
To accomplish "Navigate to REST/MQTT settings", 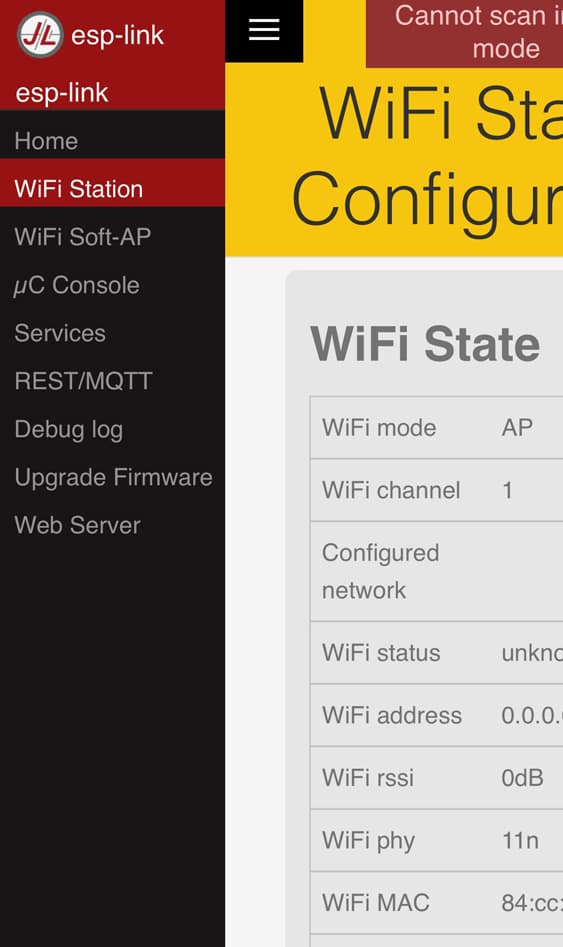I will pyautogui.click(x=112, y=380).
